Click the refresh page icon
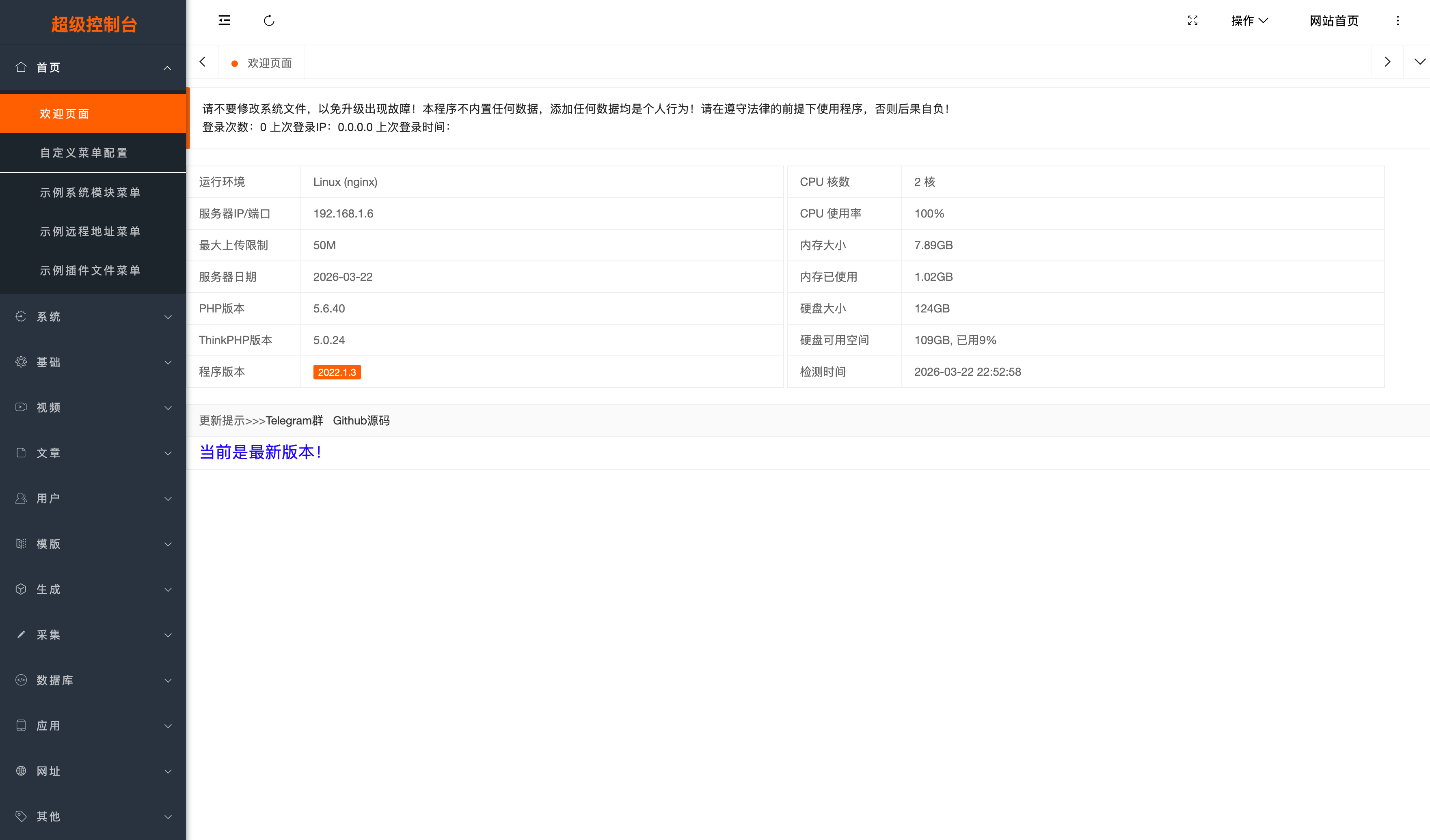 point(269,21)
